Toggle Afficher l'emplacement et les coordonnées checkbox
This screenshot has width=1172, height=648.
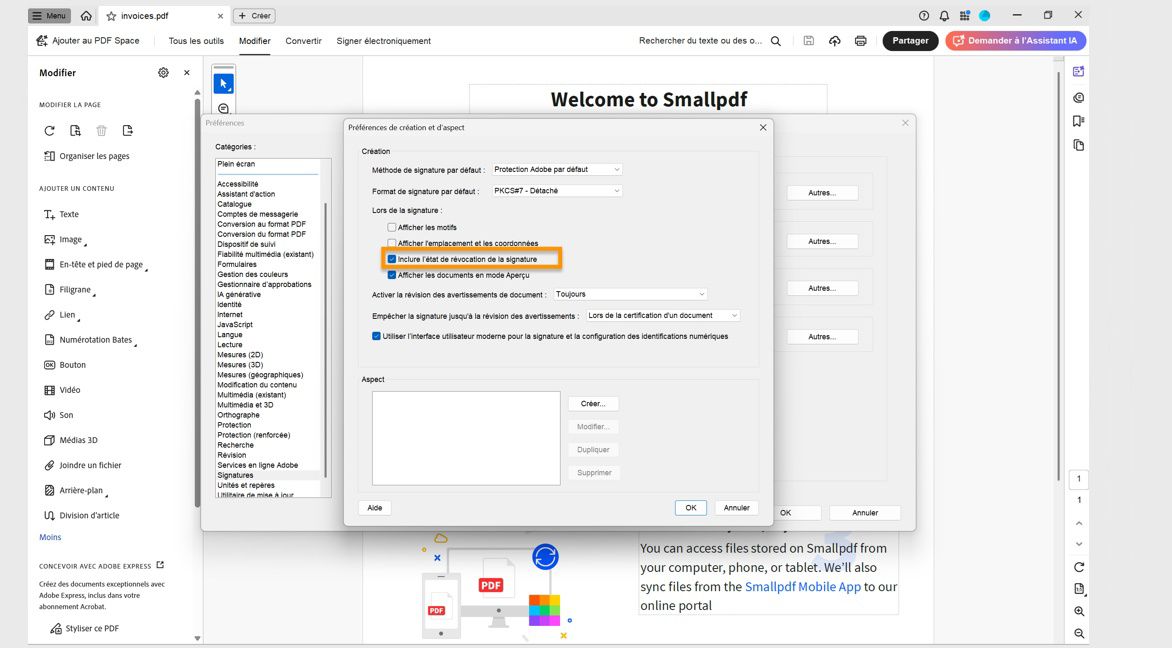392,243
